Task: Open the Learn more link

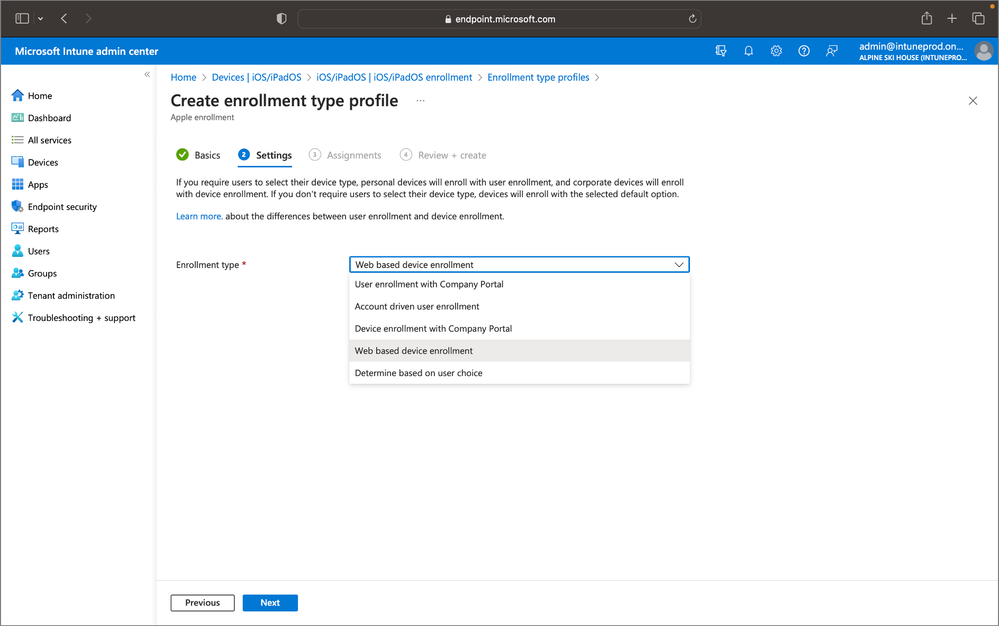Action: tap(199, 217)
